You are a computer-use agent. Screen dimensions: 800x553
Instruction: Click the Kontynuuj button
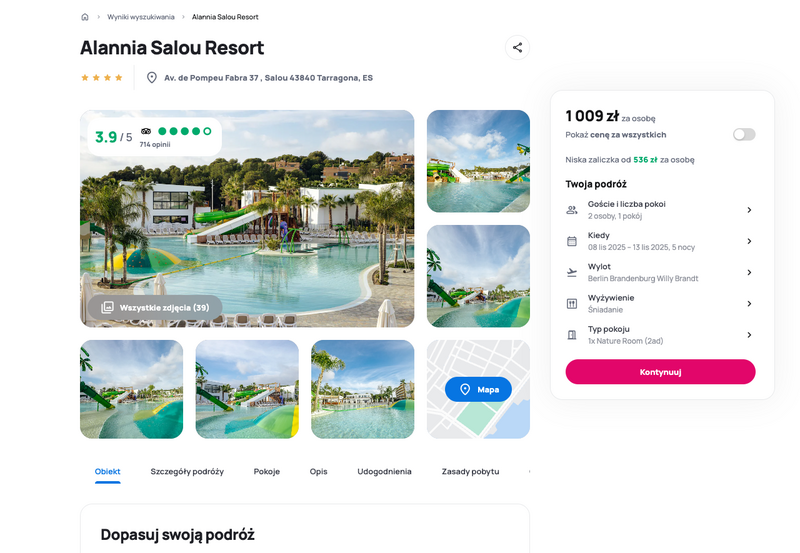click(x=660, y=372)
